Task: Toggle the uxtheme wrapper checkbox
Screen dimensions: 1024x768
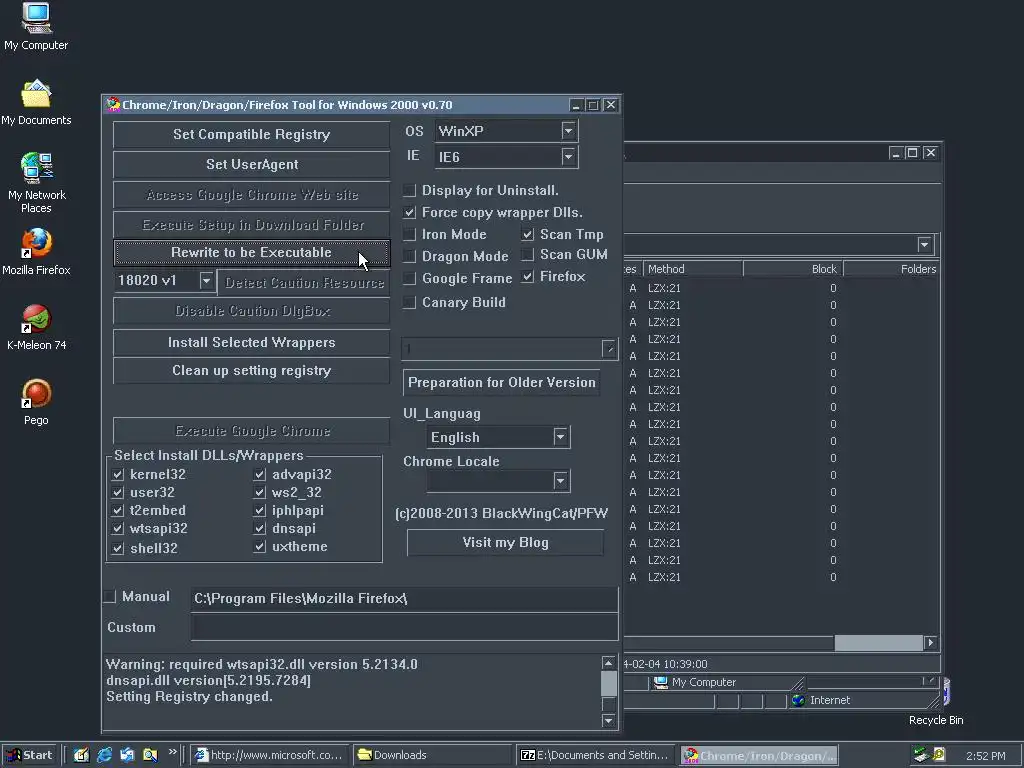Action: coord(260,546)
